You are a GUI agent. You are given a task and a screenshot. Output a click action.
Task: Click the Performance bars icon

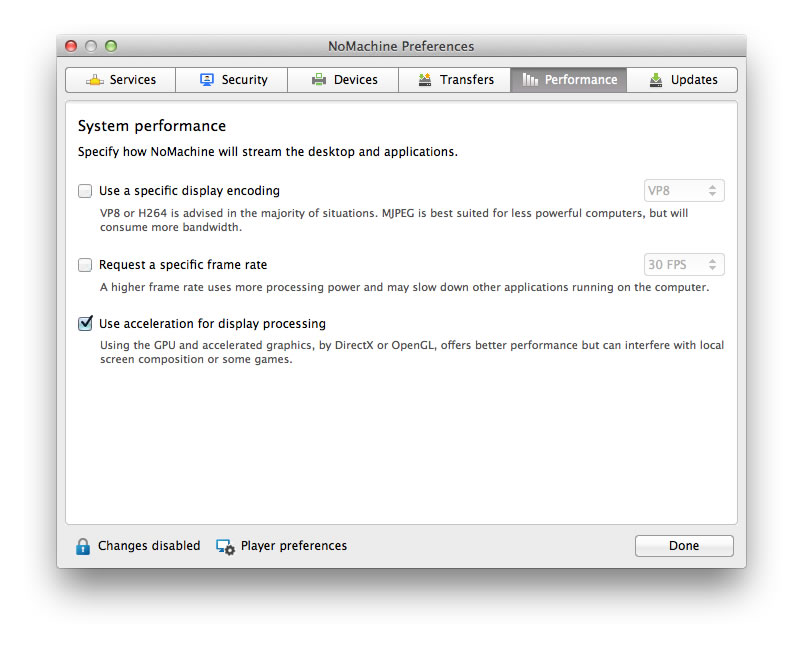[530, 80]
